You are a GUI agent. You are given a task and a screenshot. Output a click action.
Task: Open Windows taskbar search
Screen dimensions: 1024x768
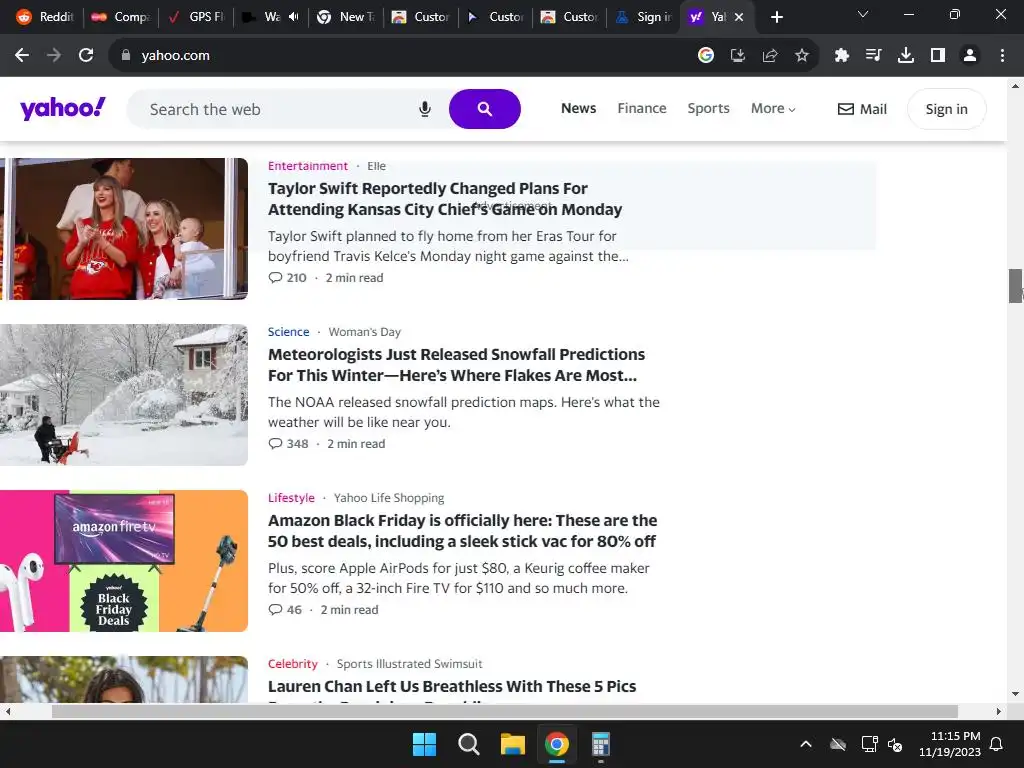tap(468, 744)
